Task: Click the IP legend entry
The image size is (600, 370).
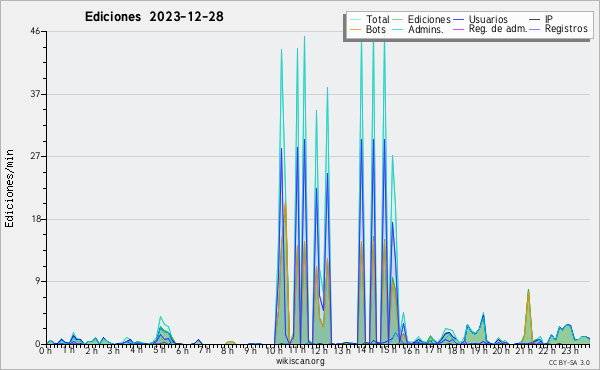Action: tap(541, 19)
